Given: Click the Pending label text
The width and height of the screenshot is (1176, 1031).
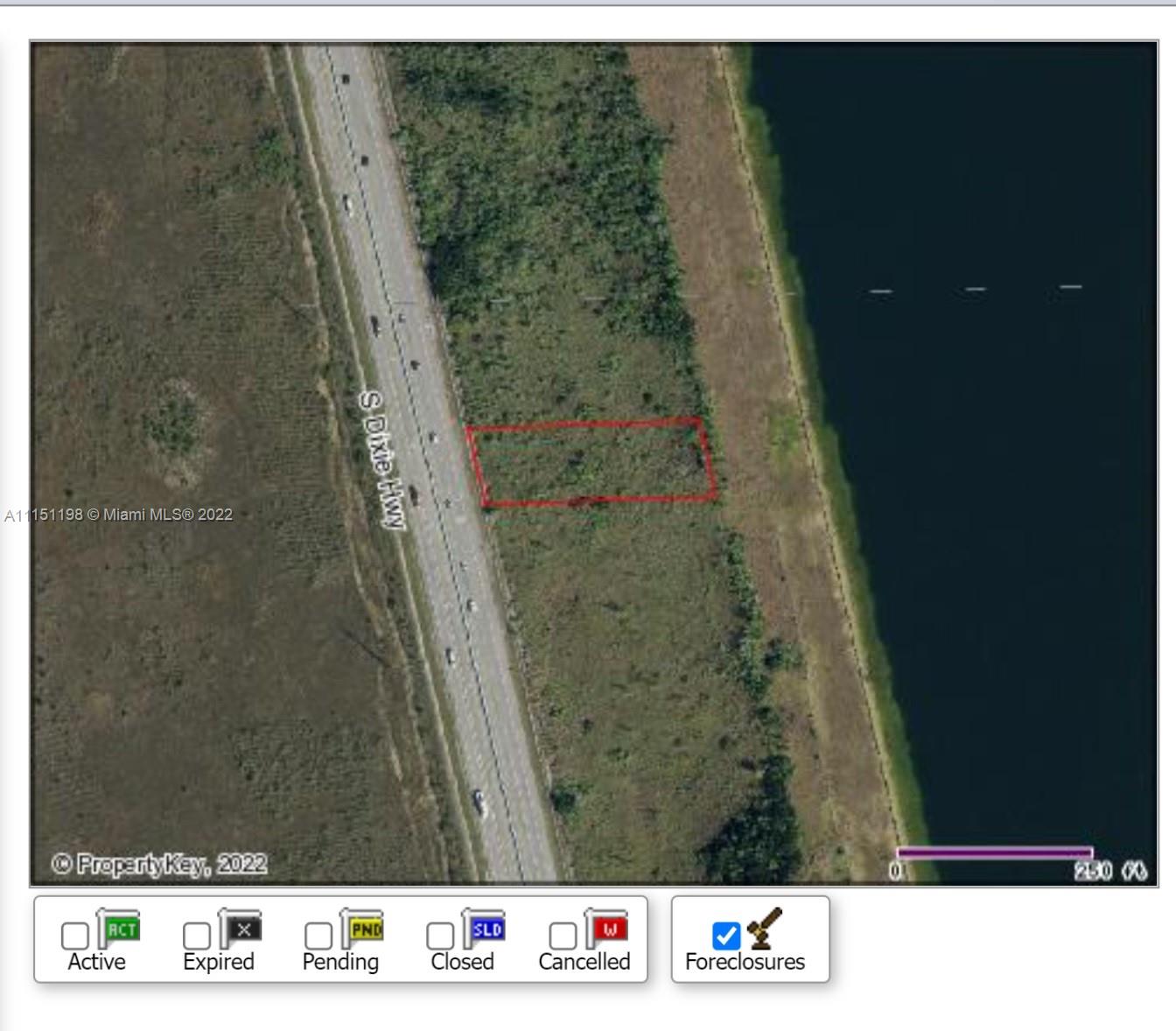Looking at the screenshot, I should click(340, 963).
